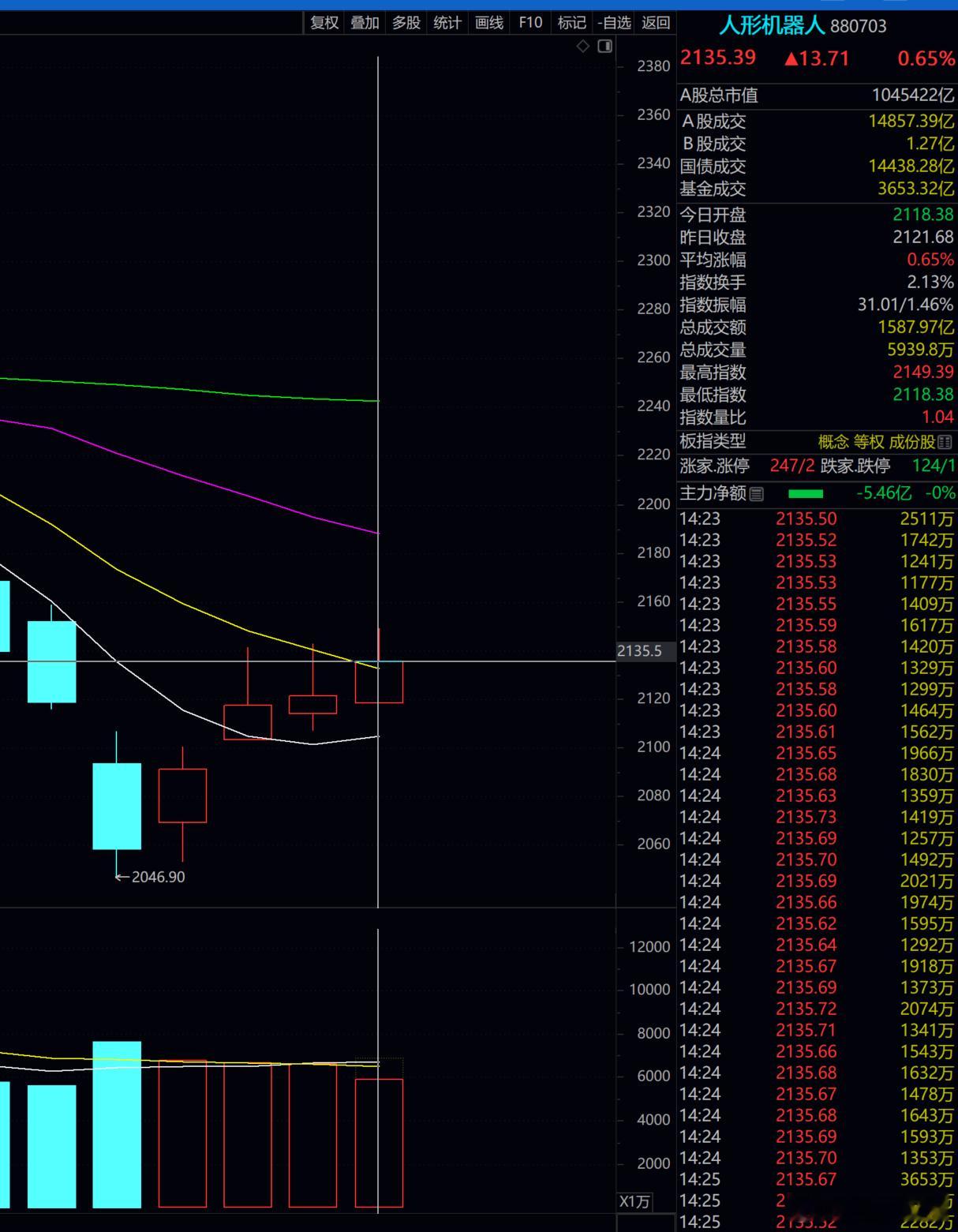The height and width of the screenshot is (1232, 958).
Task: Remove from watchlist with -自选
Action: pos(615,23)
